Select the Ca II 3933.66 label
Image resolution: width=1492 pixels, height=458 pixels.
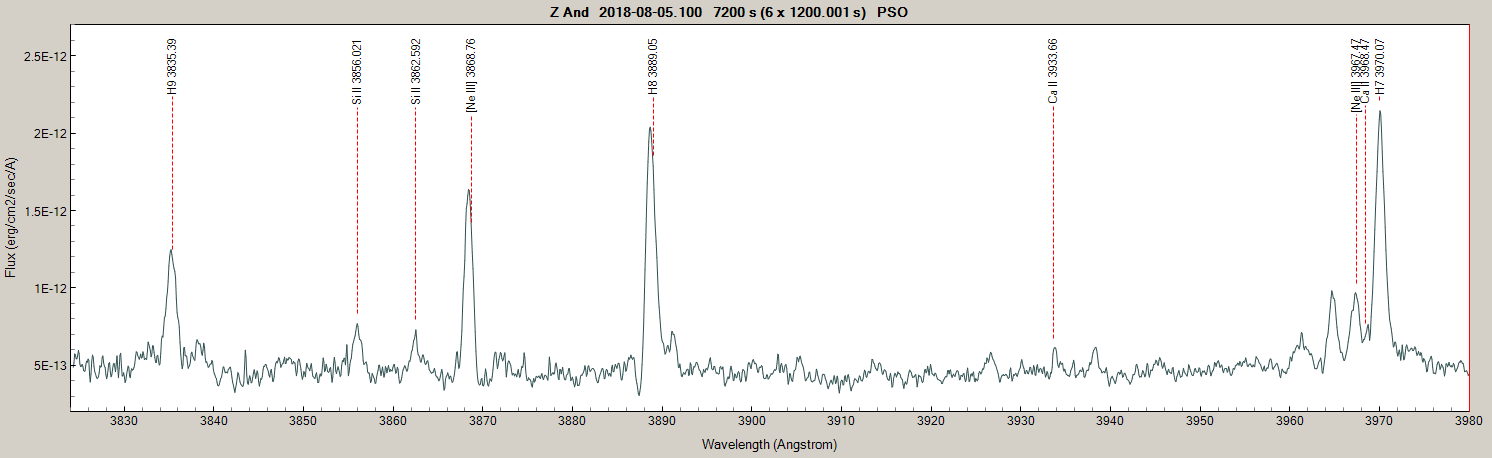[1052, 71]
